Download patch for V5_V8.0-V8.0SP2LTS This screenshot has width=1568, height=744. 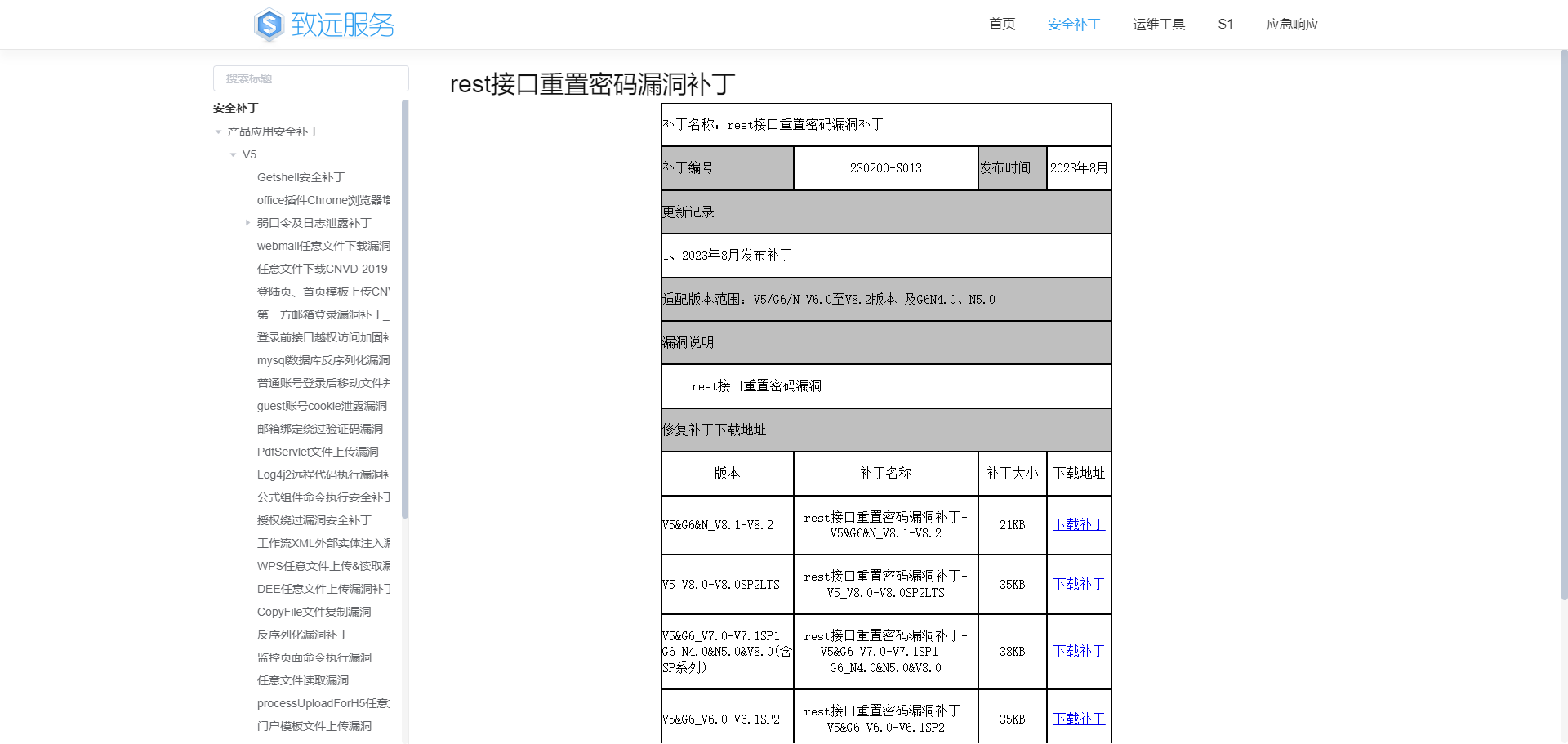[x=1078, y=584]
